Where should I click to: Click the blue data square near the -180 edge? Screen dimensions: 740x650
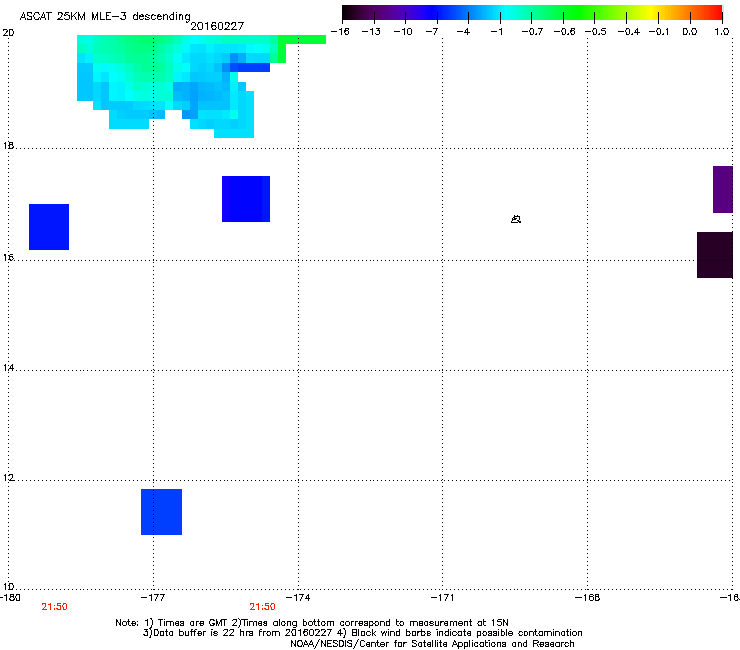(49, 227)
